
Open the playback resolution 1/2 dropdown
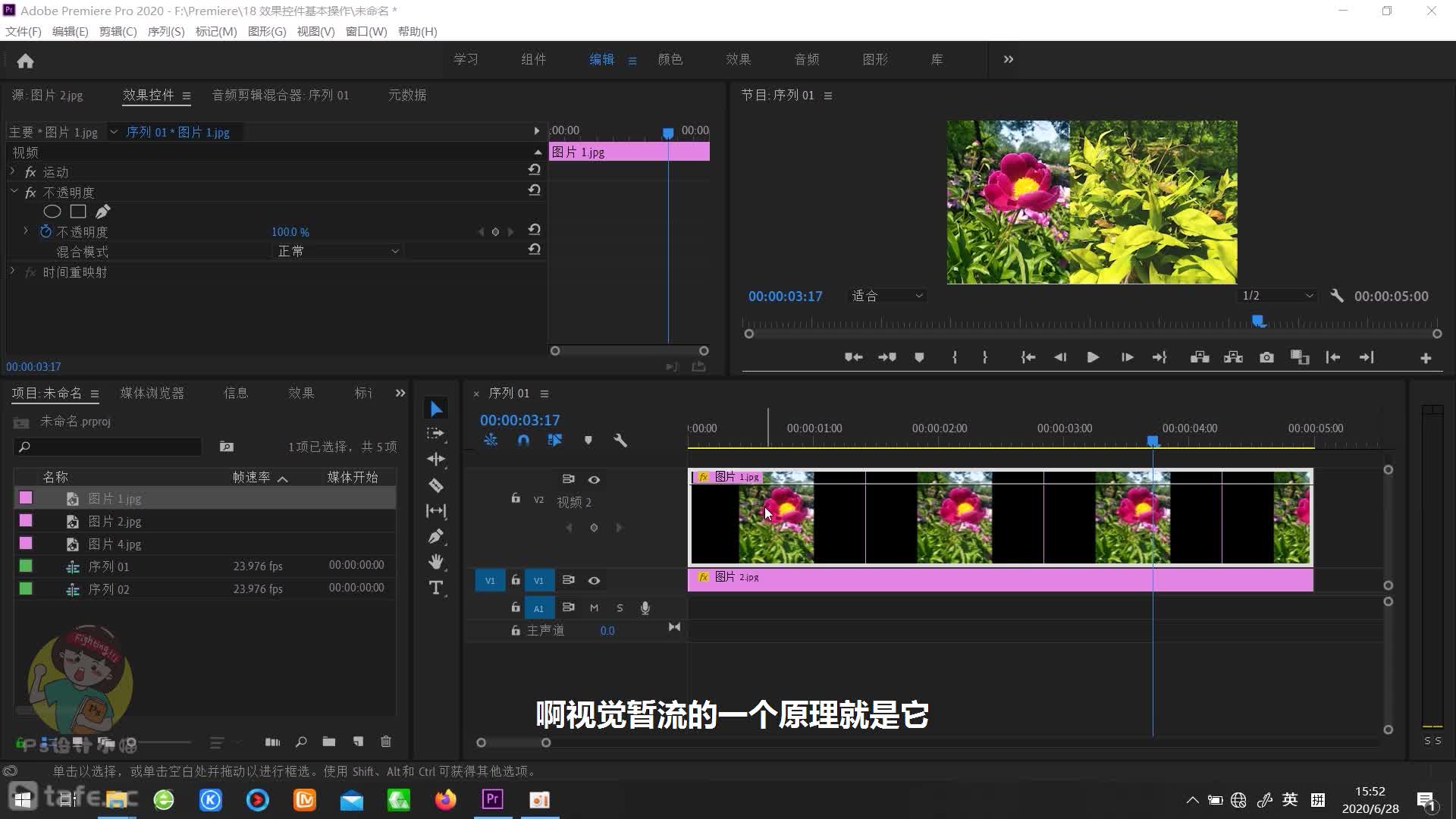1277,296
